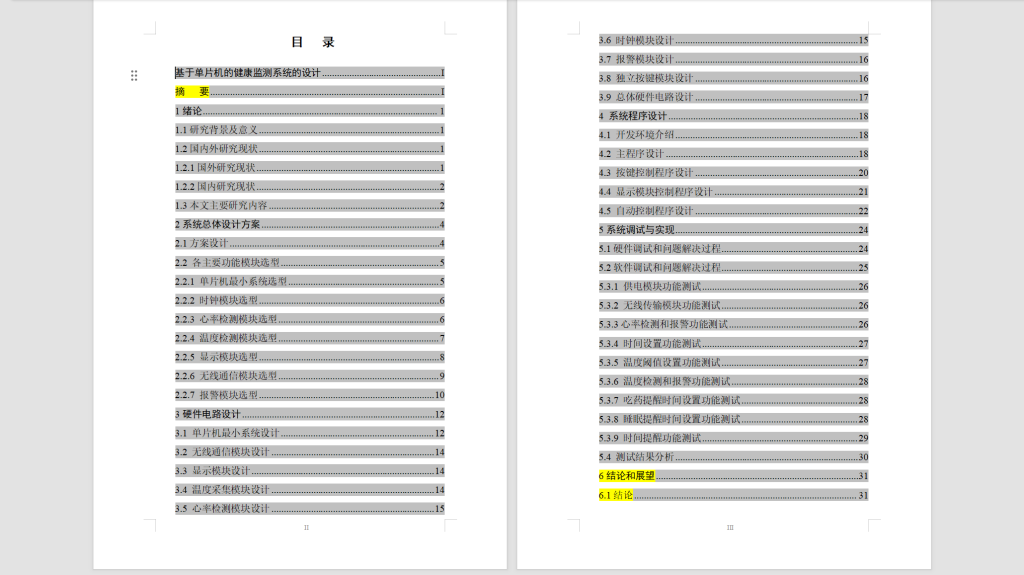The image size is (1024, 575).
Task: Click the 2.2.3 心率检测模块选型 entry
Action: point(226,319)
